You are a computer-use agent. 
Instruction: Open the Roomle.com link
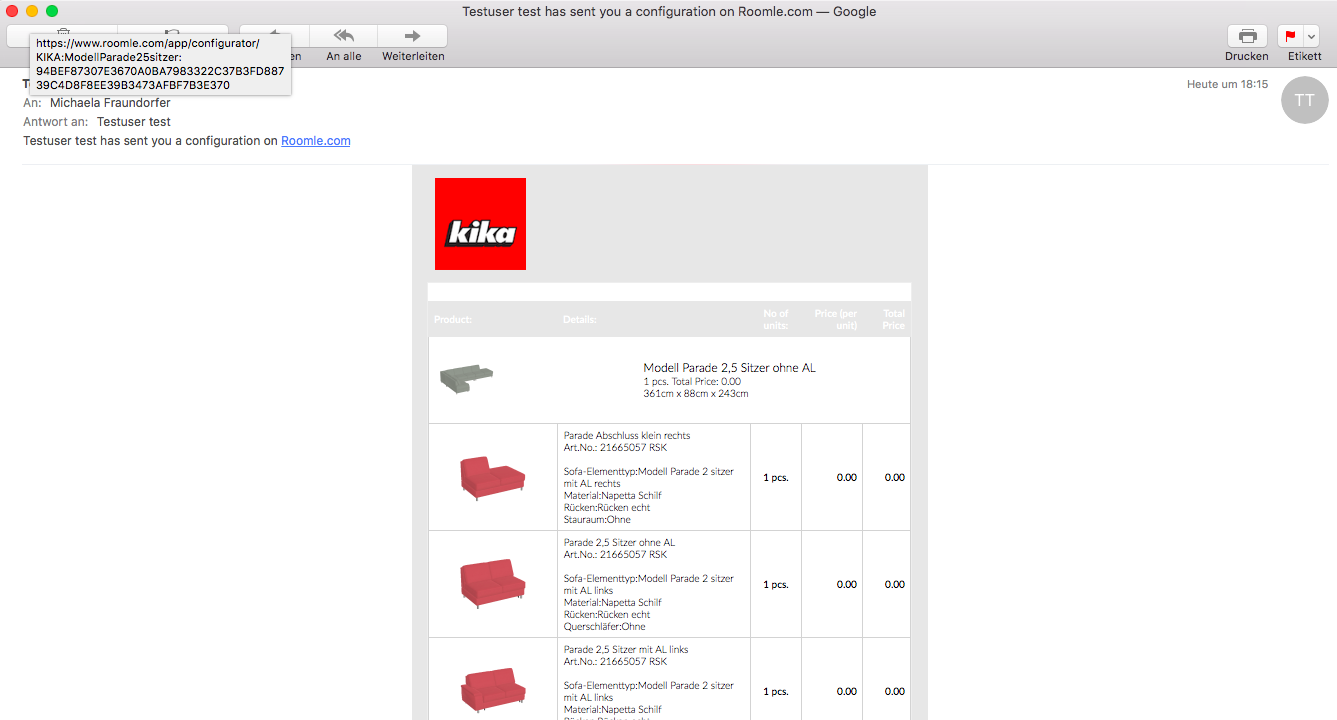tap(316, 141)
